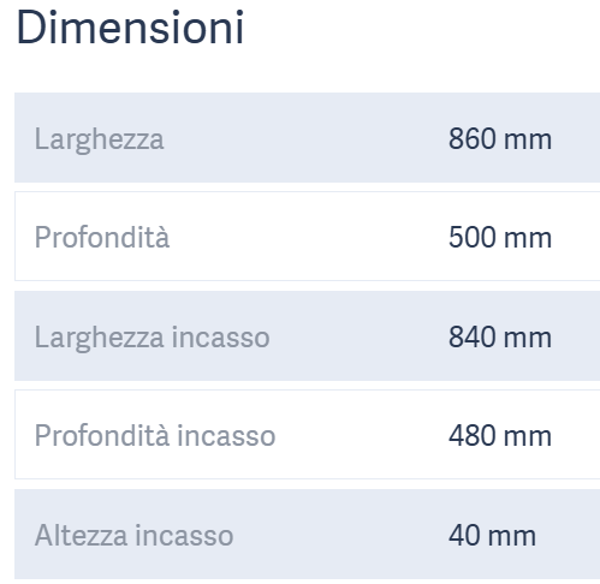Select the Profondità incasso label
600x584 pixels.
coord(155,436)
